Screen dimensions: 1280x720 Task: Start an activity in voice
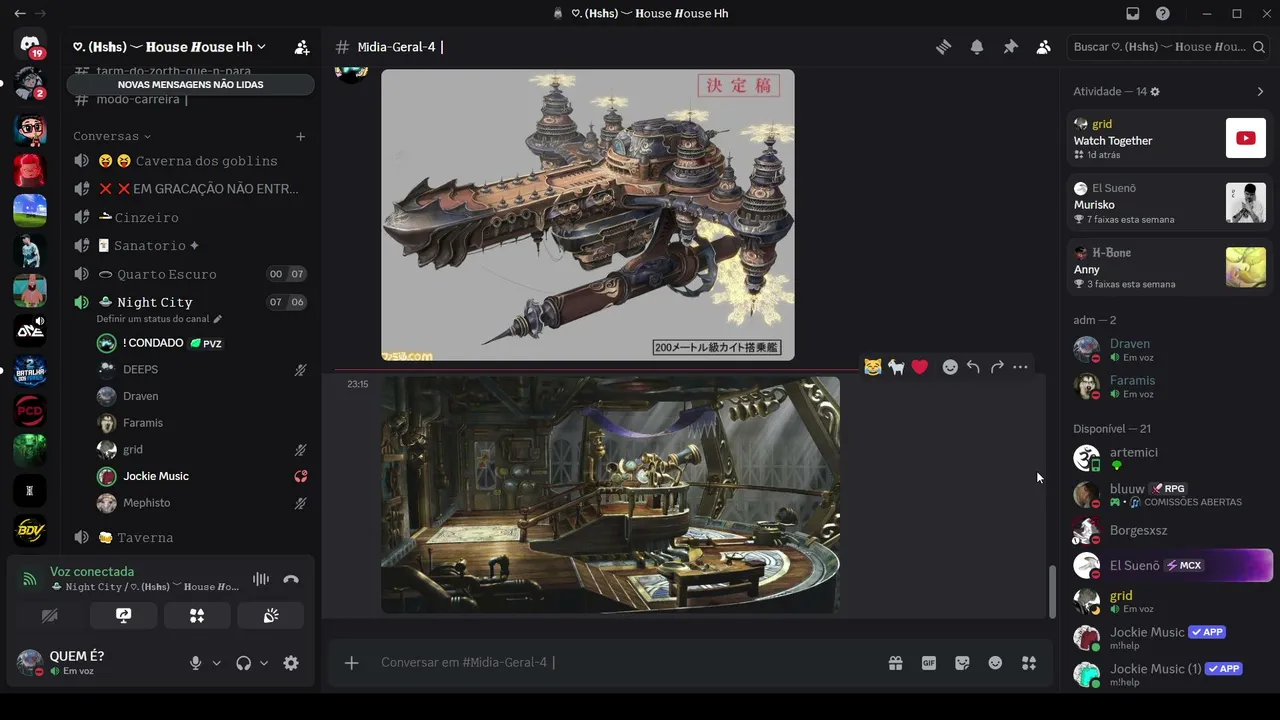pos(197,616)
